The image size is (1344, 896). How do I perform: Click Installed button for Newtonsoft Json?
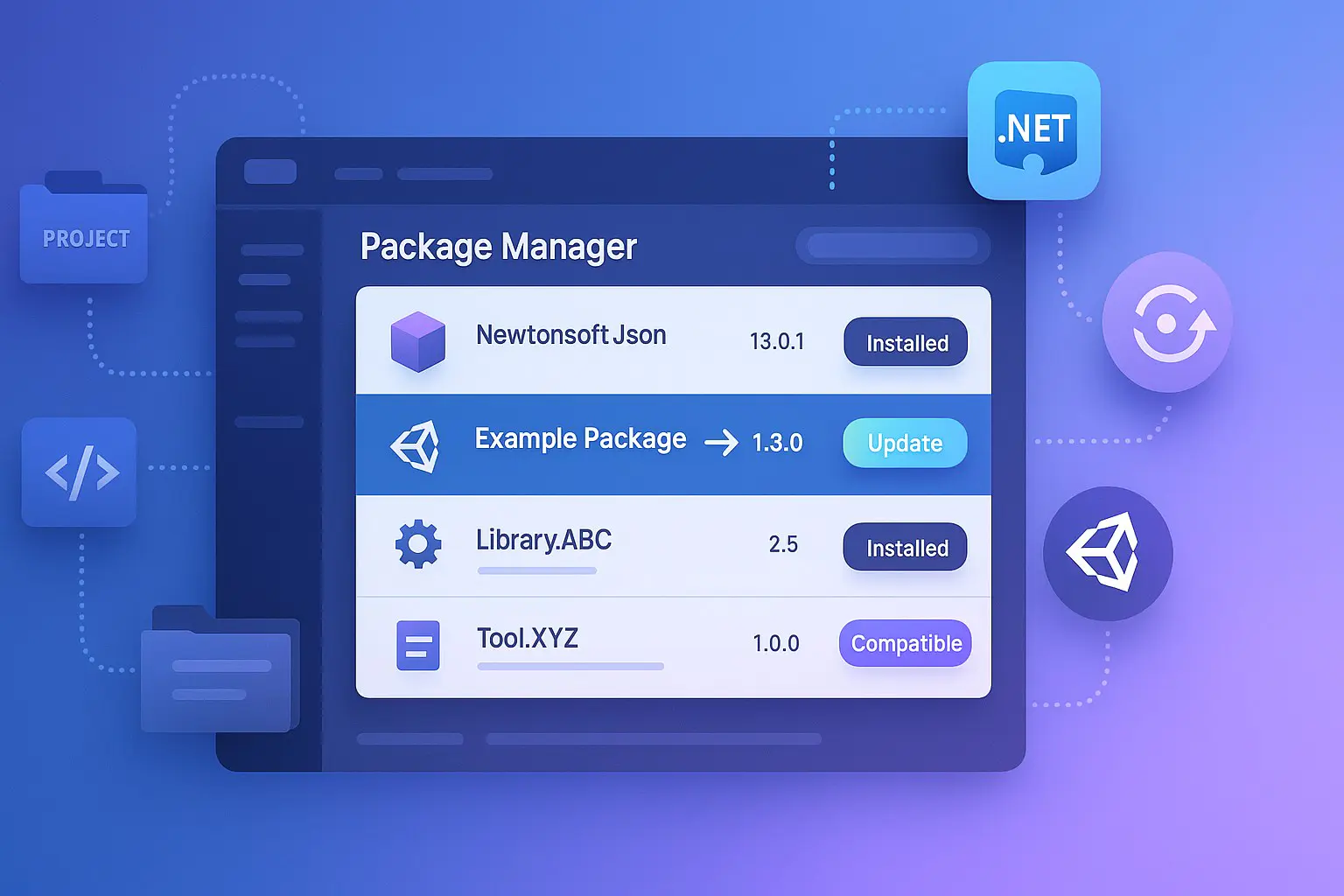click(906, 342)
